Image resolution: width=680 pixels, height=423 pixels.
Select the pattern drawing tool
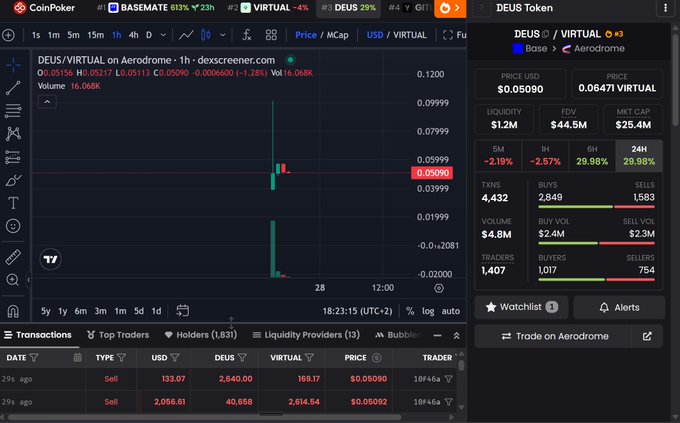coord(13,134)
